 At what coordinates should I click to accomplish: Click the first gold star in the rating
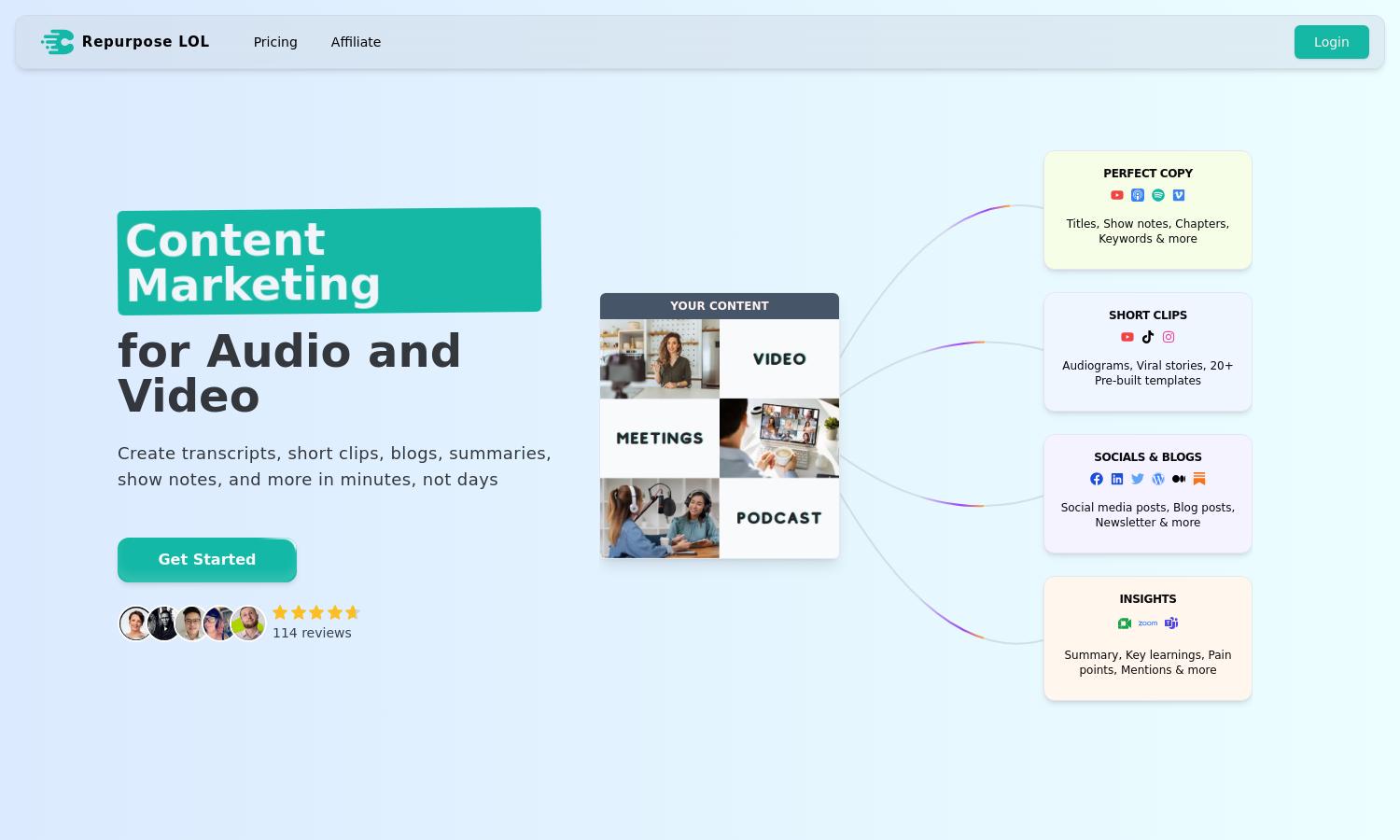[x=280, y=612]
